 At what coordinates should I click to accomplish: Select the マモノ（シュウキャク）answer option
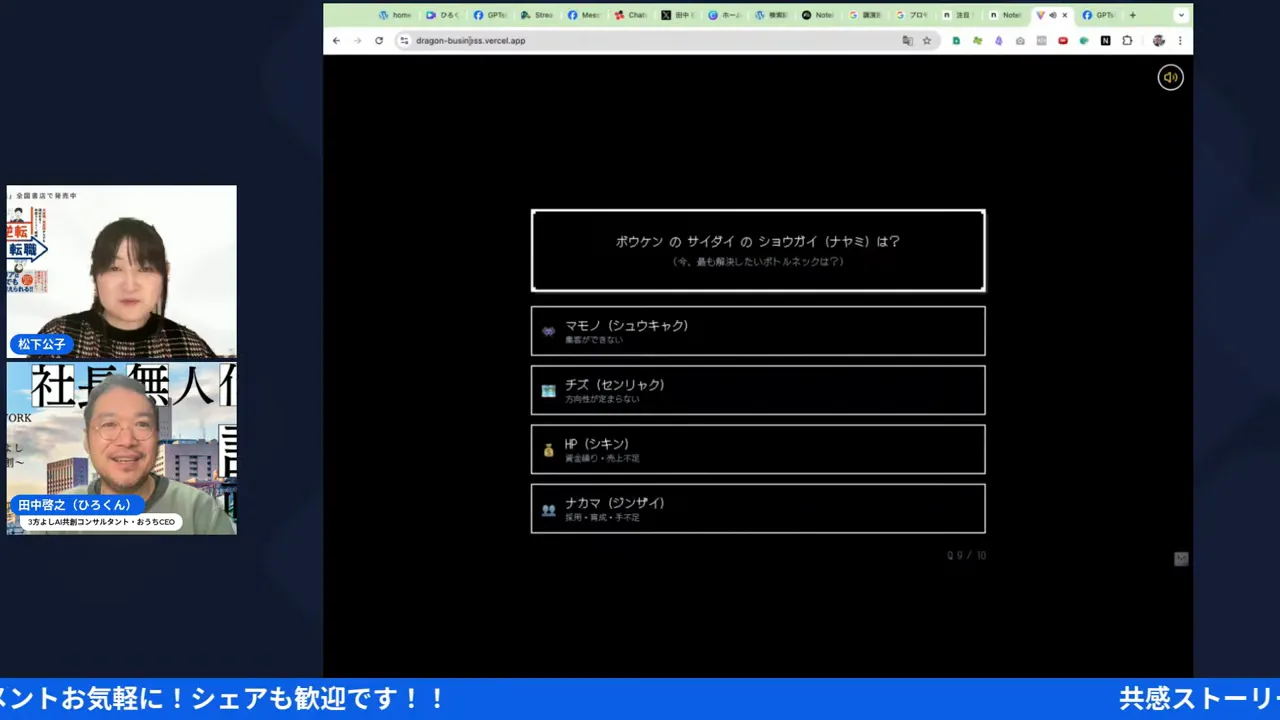pos(757,331)
